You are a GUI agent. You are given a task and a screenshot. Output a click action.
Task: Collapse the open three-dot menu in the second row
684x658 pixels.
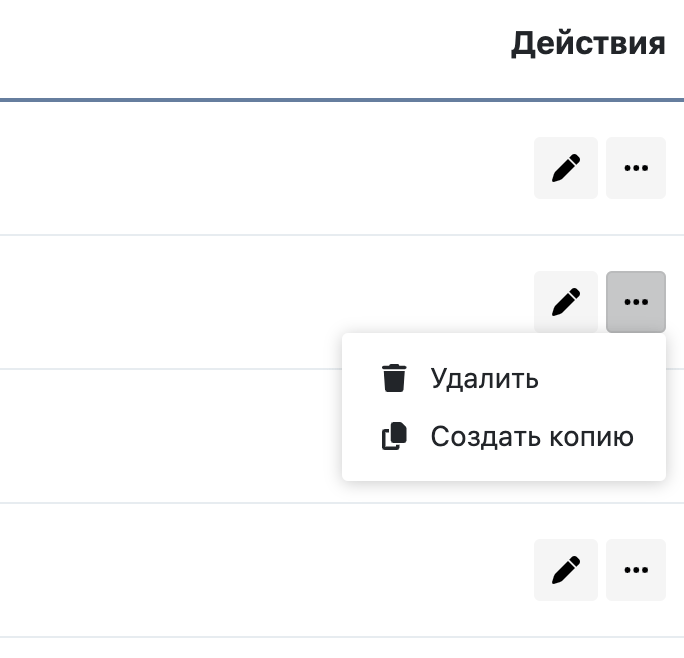point(636,301)
